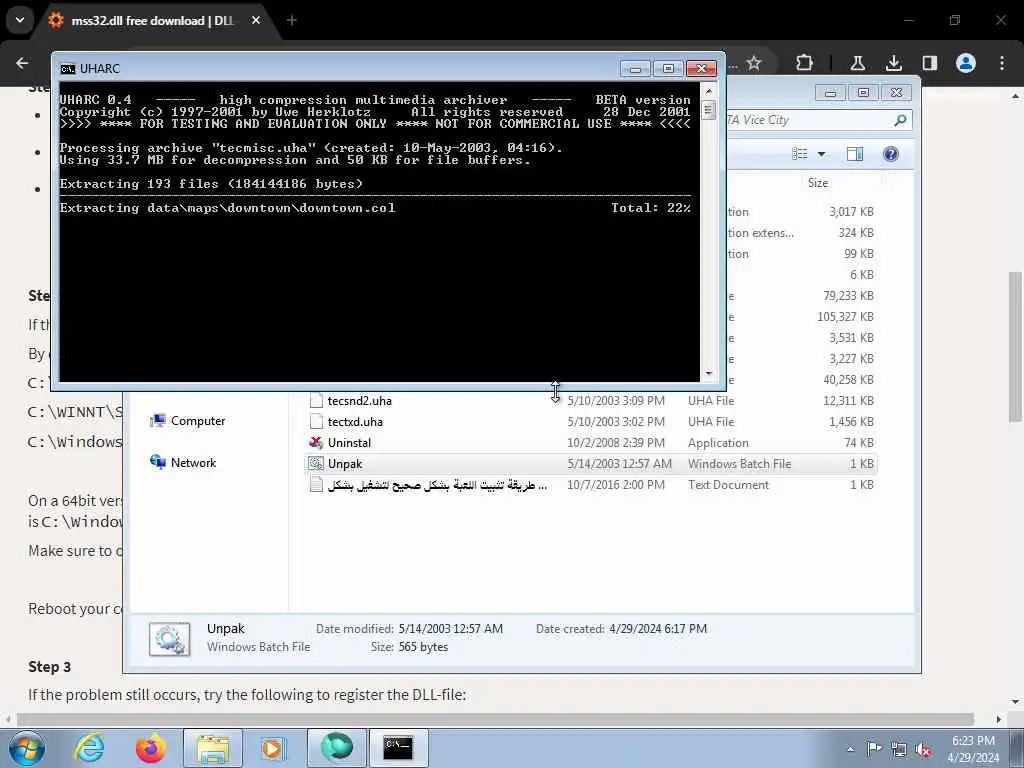Toggle the Explorer preview pane button
Image resolution: width=1024 pixels, height=768 pixels.
click(x=855, y=154)
